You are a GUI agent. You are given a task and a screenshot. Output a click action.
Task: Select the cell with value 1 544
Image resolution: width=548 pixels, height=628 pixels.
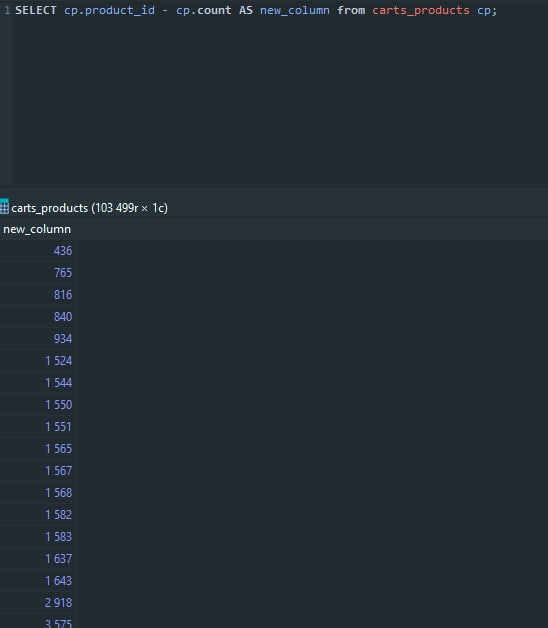coord(38,383)
